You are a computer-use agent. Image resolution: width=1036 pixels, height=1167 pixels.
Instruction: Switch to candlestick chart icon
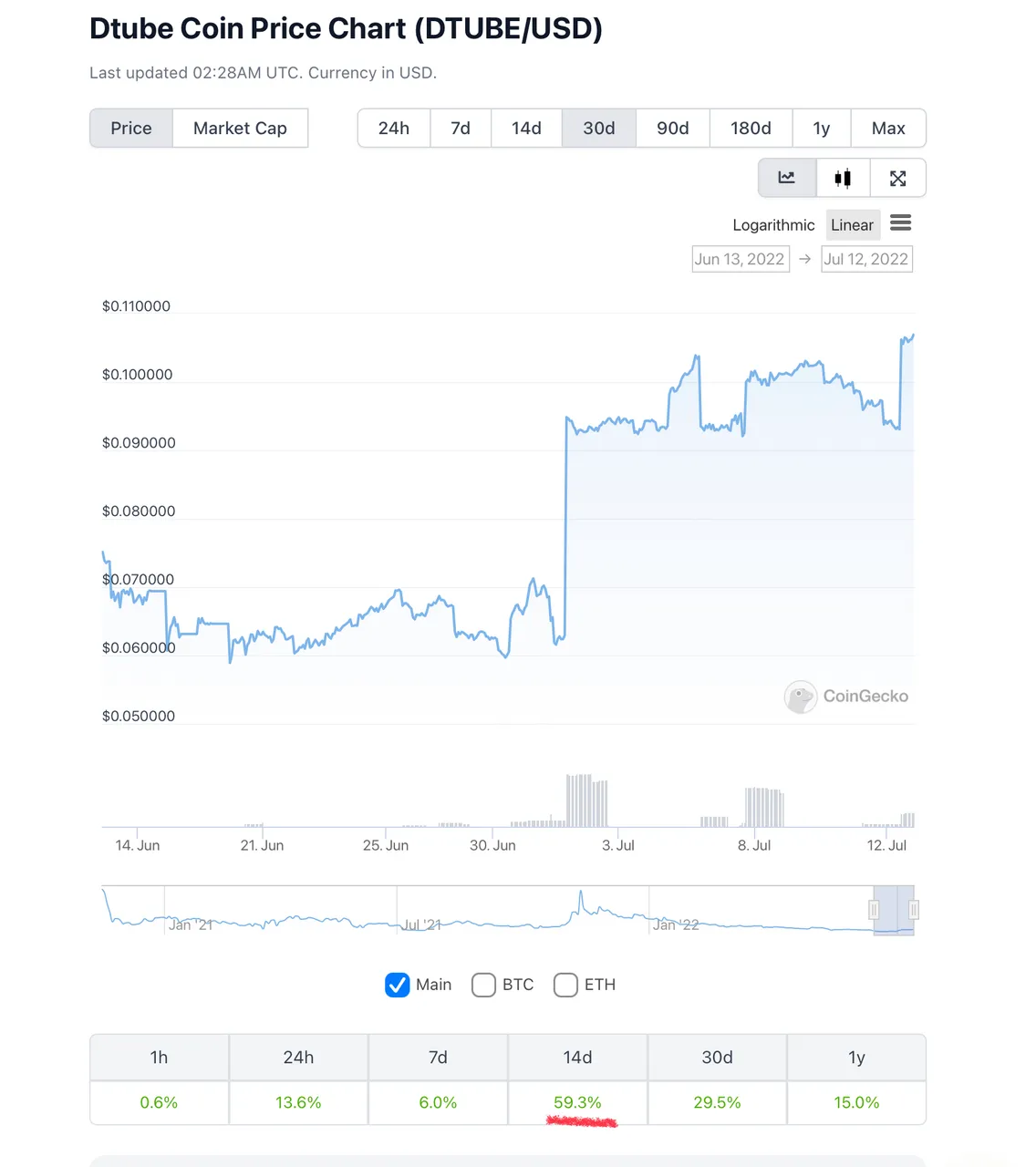click(843, 178)
